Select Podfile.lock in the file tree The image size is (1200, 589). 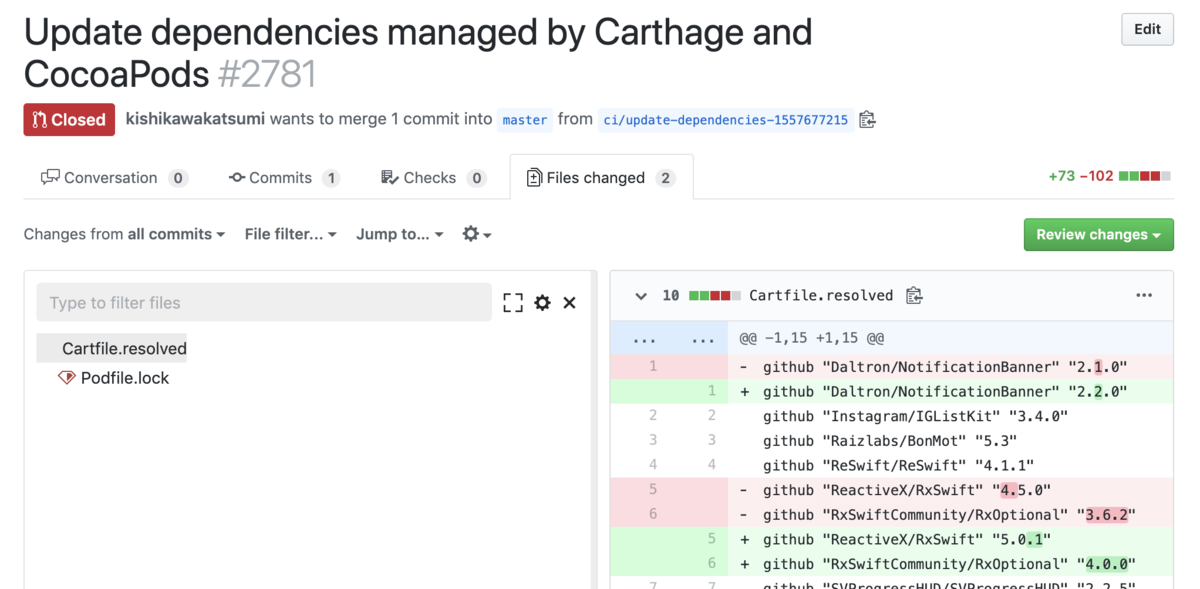click(x=125, y=378)
